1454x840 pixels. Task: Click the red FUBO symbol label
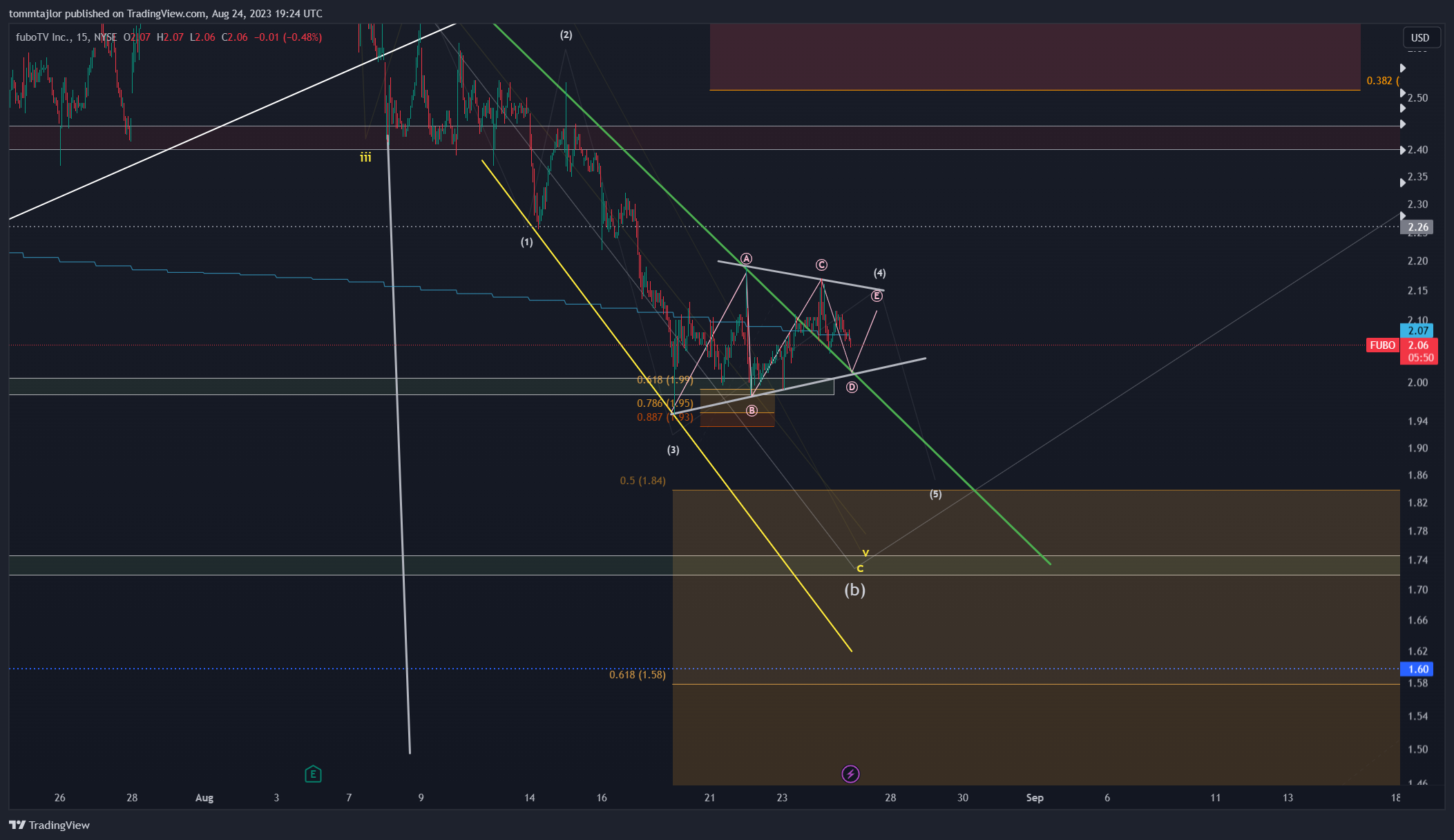point(1383,345)
